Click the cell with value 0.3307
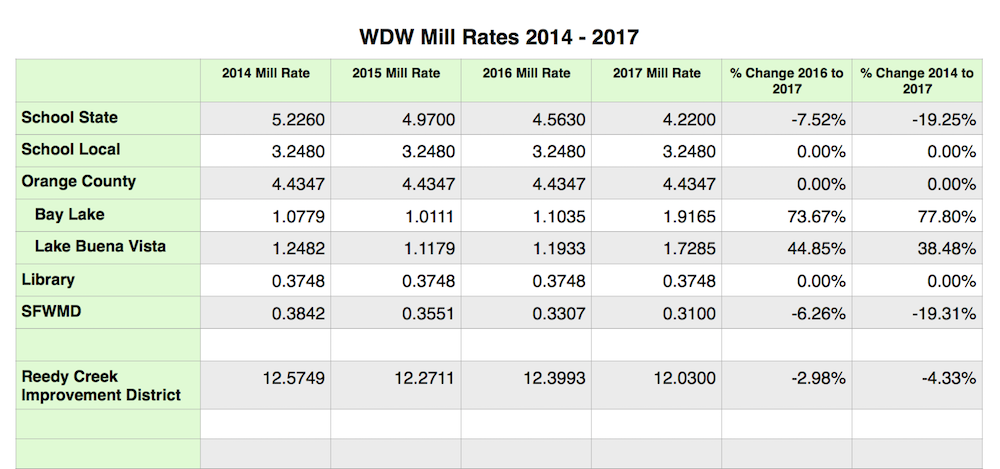 click(526, 313)
